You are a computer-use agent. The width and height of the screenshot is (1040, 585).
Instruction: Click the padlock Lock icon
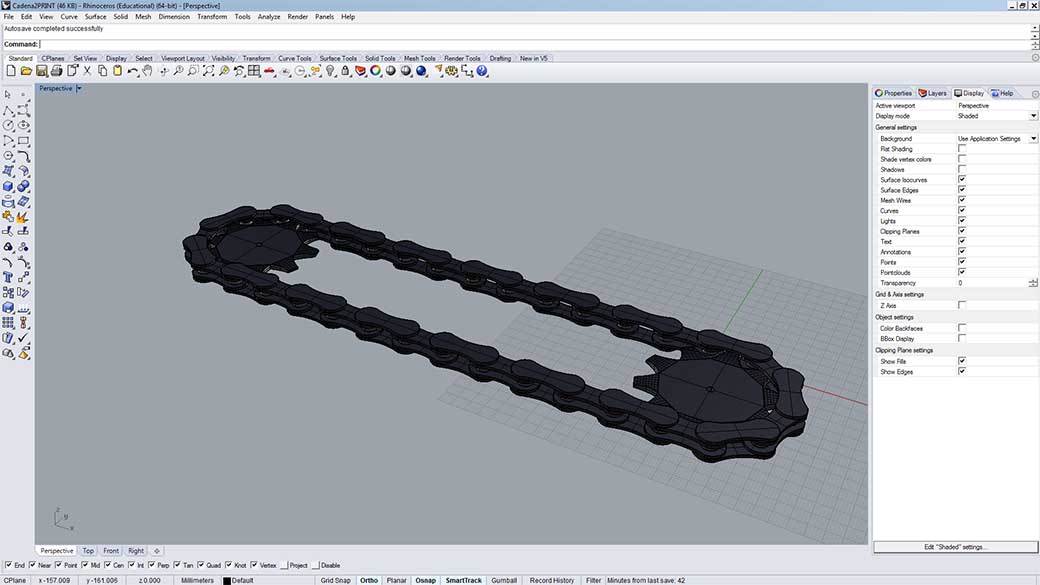(345, 71)
